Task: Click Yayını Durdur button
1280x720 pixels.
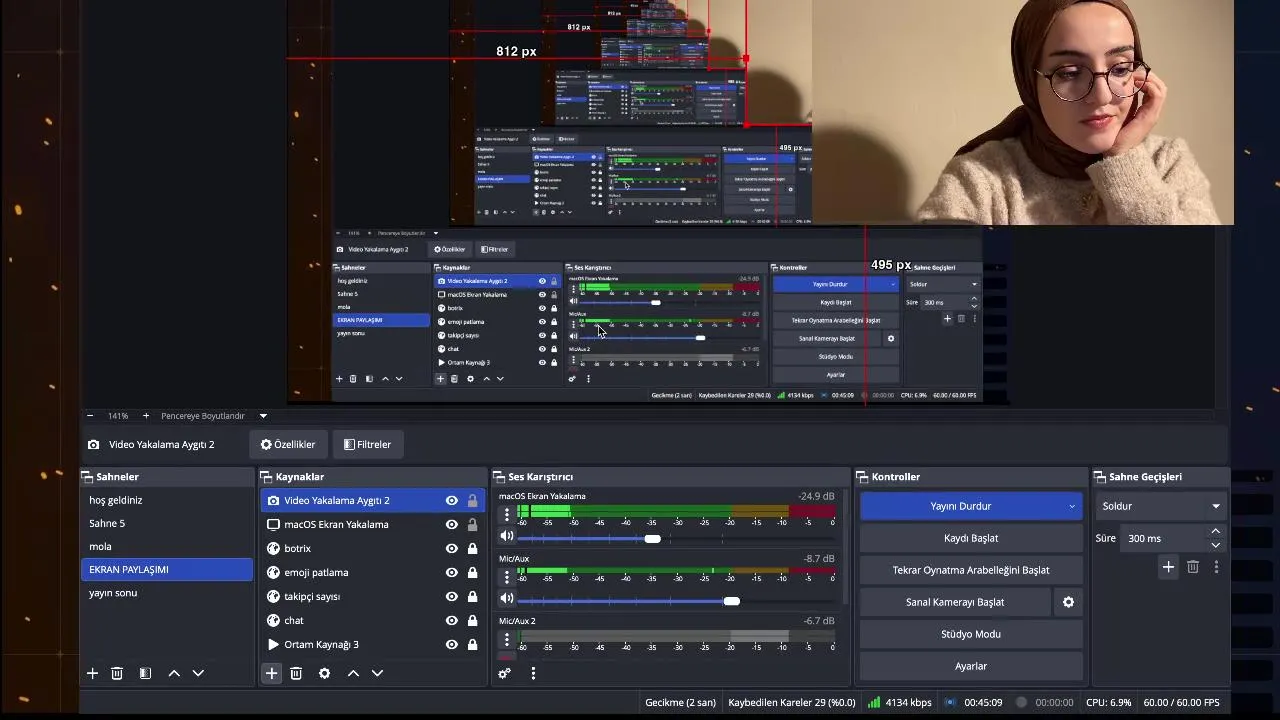Action: click(960, 506)
